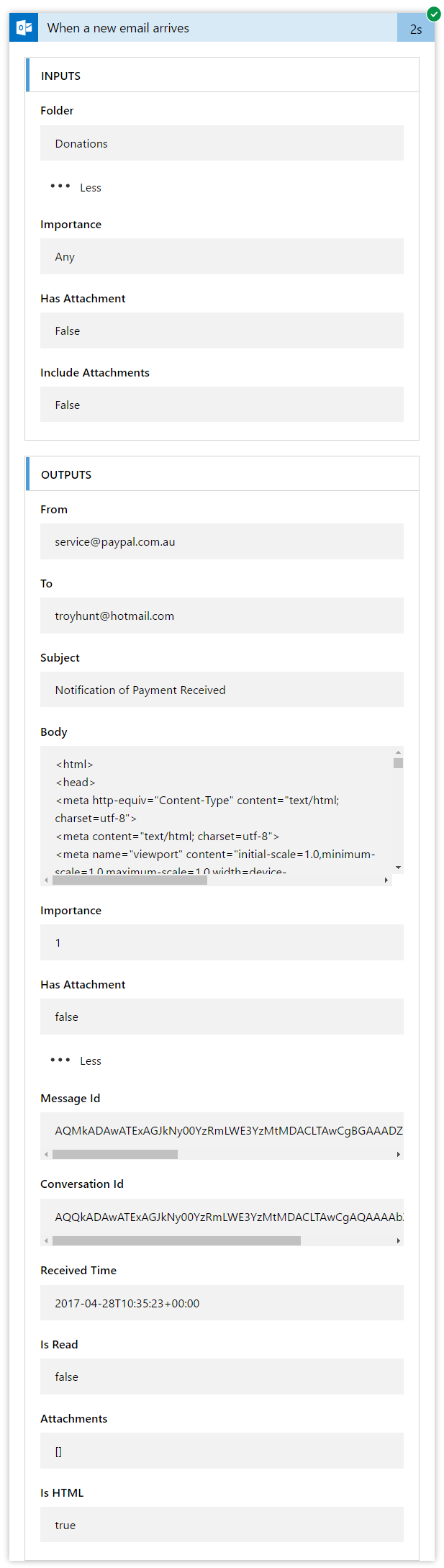The image size is (444, 1568).
Task: Select the INPUTS section header
Action: 222,75
